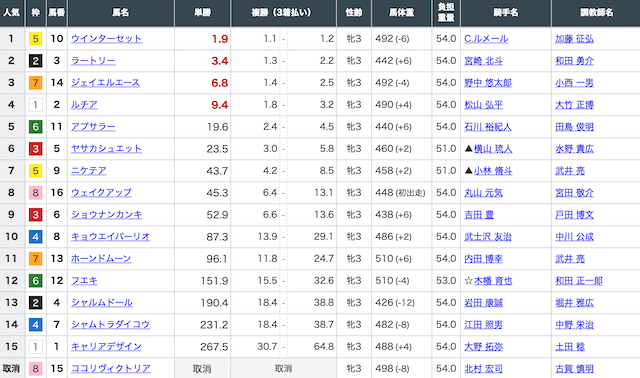Screen dimensions: 640x378
Task: Click the 馬体重 column header
Action: [401, 13]
